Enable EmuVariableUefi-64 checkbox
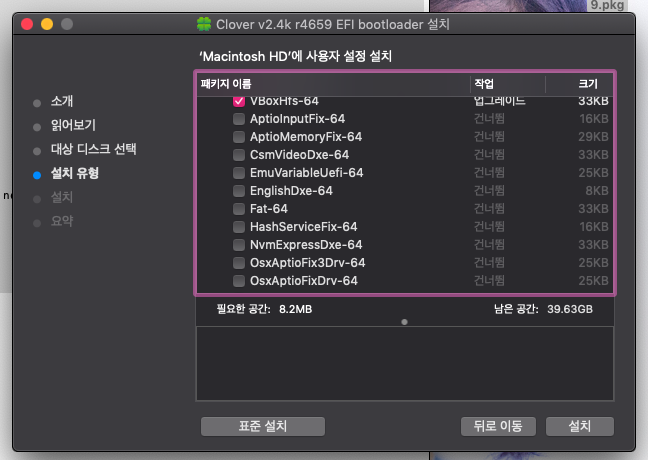648x460 pixels. coord(239,173)
